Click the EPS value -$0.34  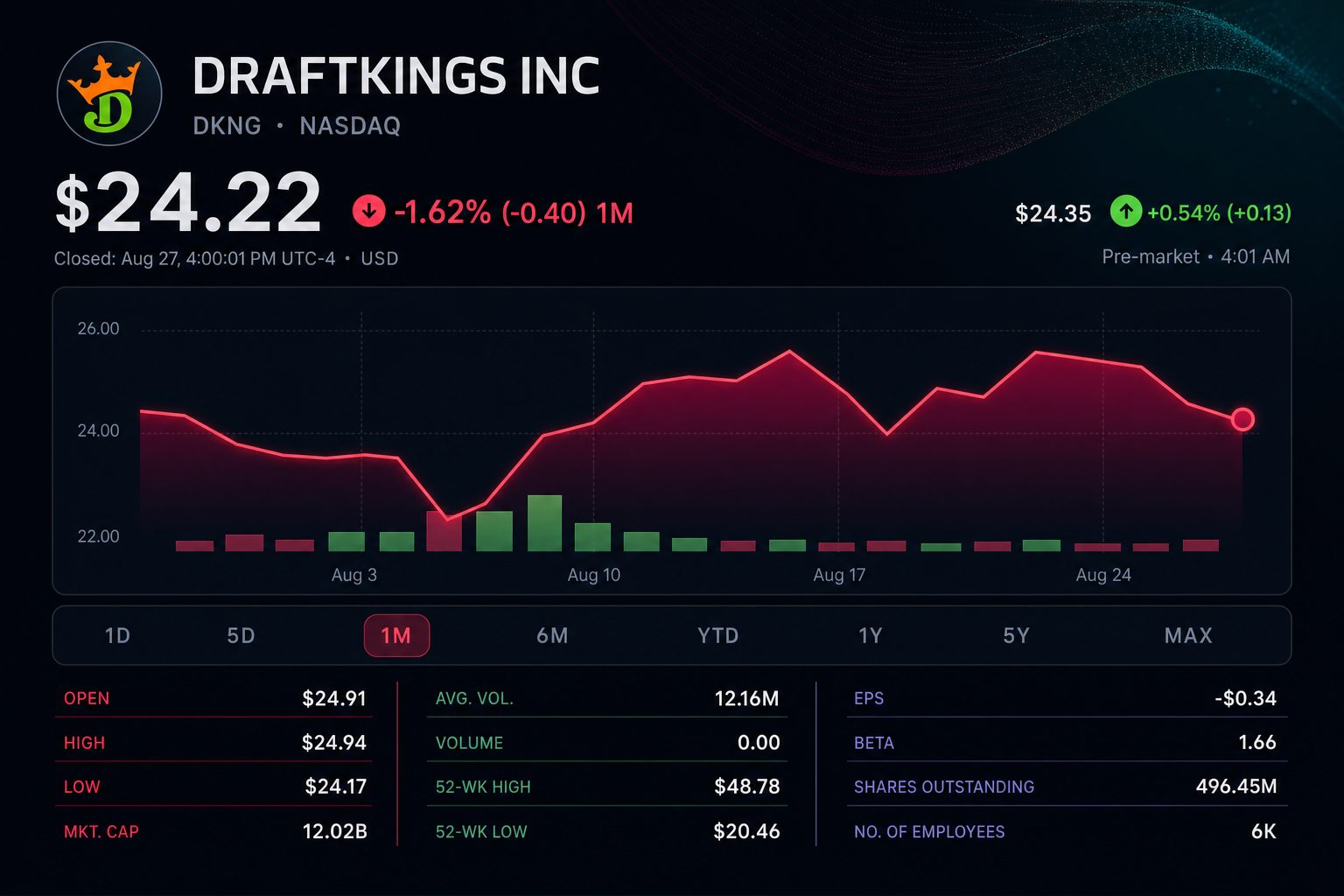[x=1245, y=698]
